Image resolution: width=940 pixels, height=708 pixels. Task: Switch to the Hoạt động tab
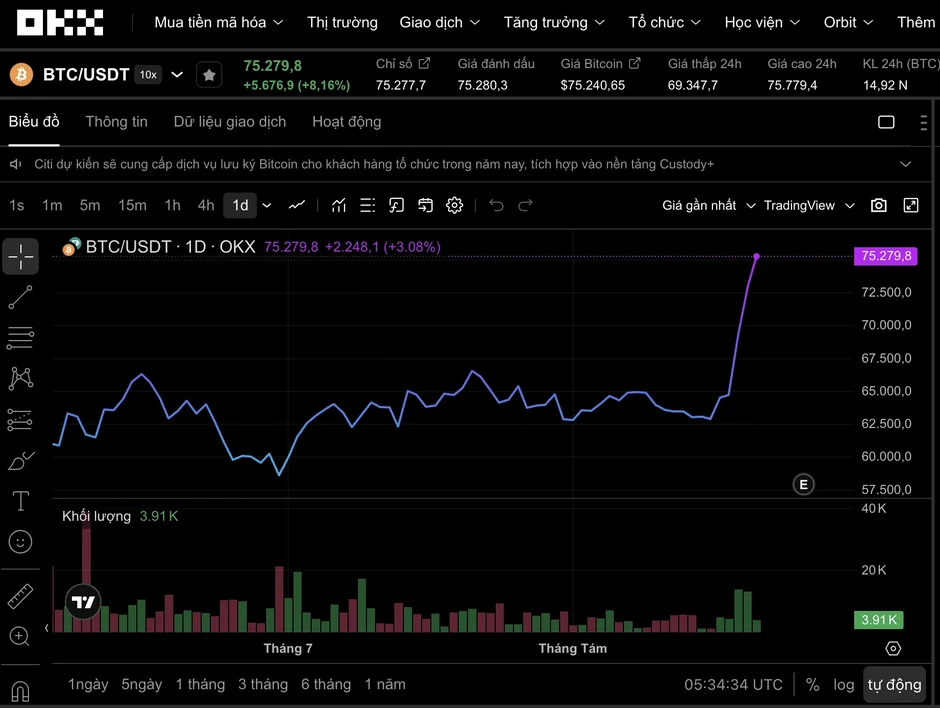pos(347,122)
